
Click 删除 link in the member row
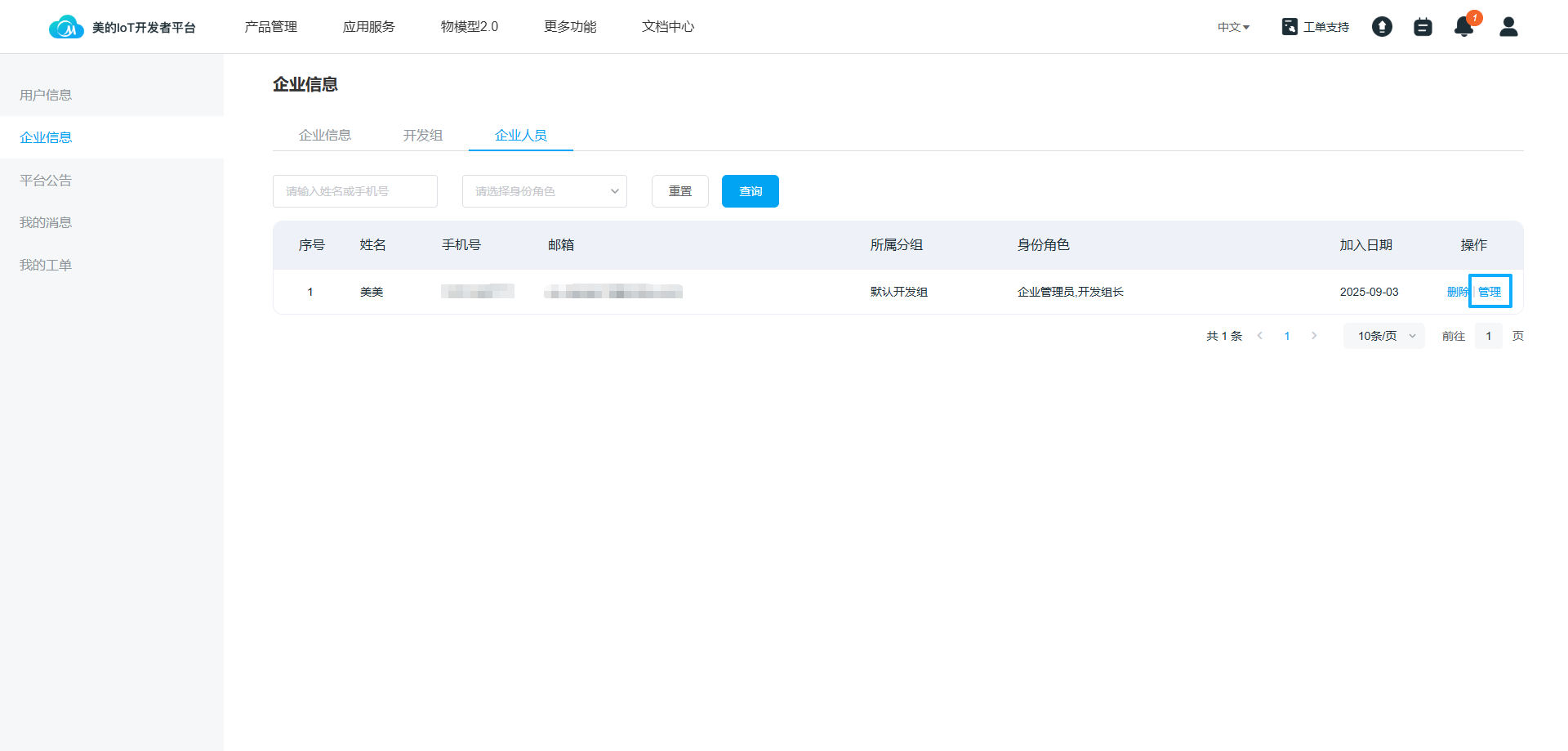pos(1457,292)
